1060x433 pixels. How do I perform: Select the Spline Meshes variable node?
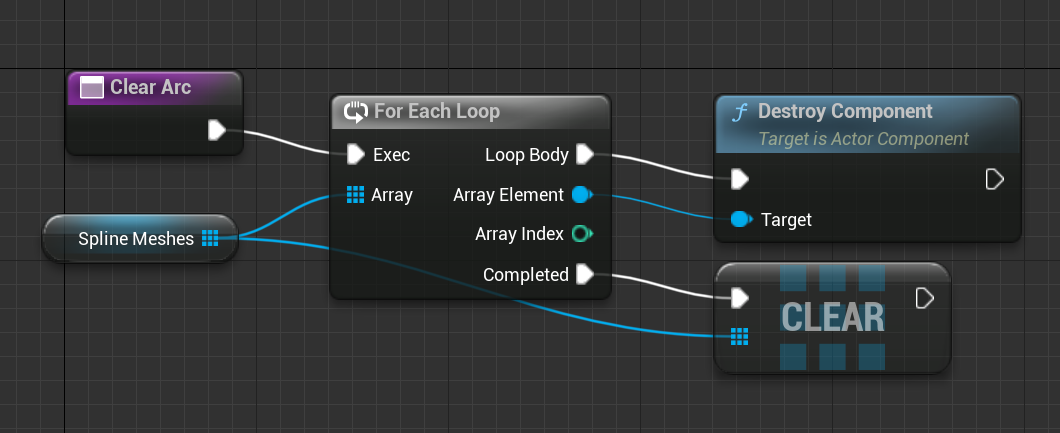tap(140, 238)
